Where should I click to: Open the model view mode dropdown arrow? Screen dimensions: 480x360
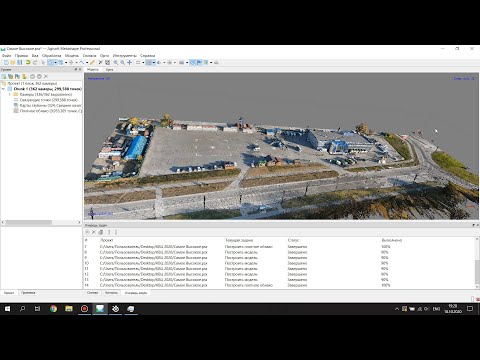[164, 62]
